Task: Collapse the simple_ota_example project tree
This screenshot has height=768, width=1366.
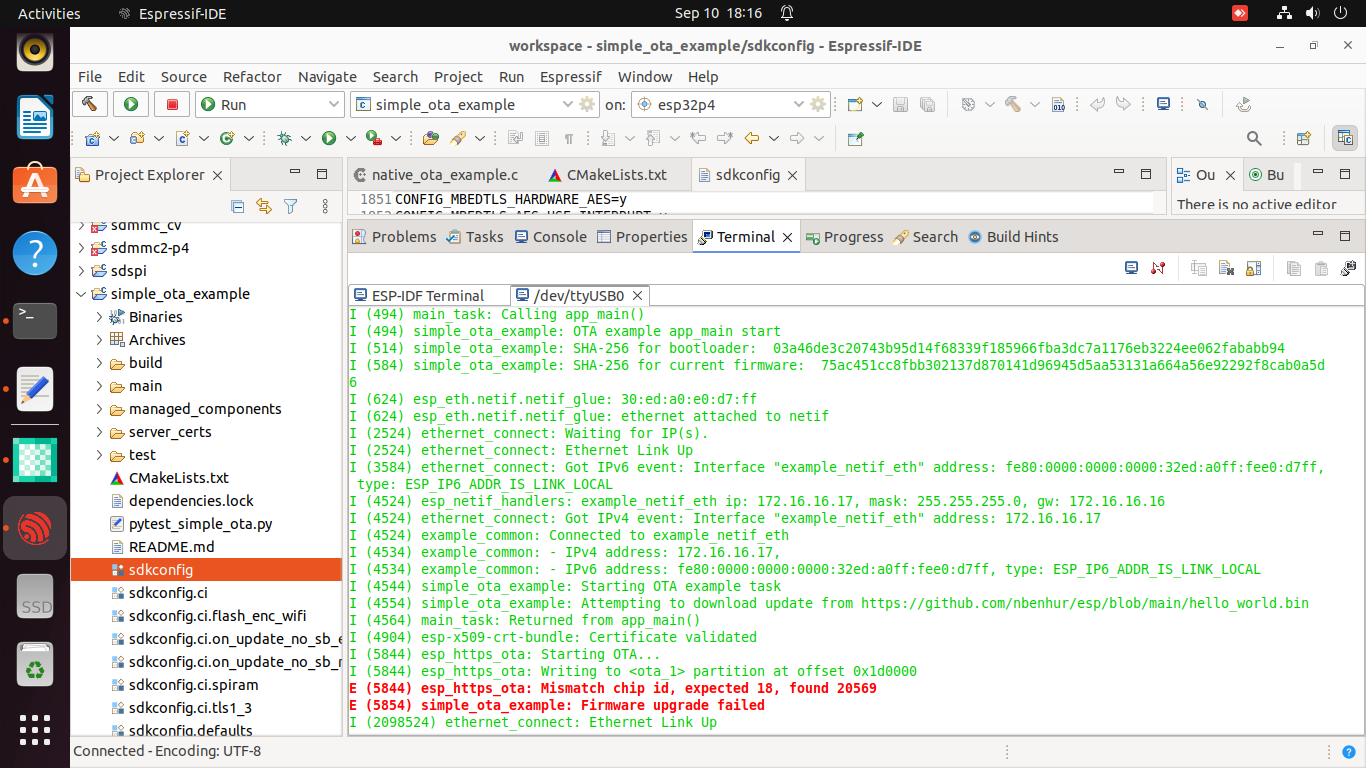Action: point(81,294)
